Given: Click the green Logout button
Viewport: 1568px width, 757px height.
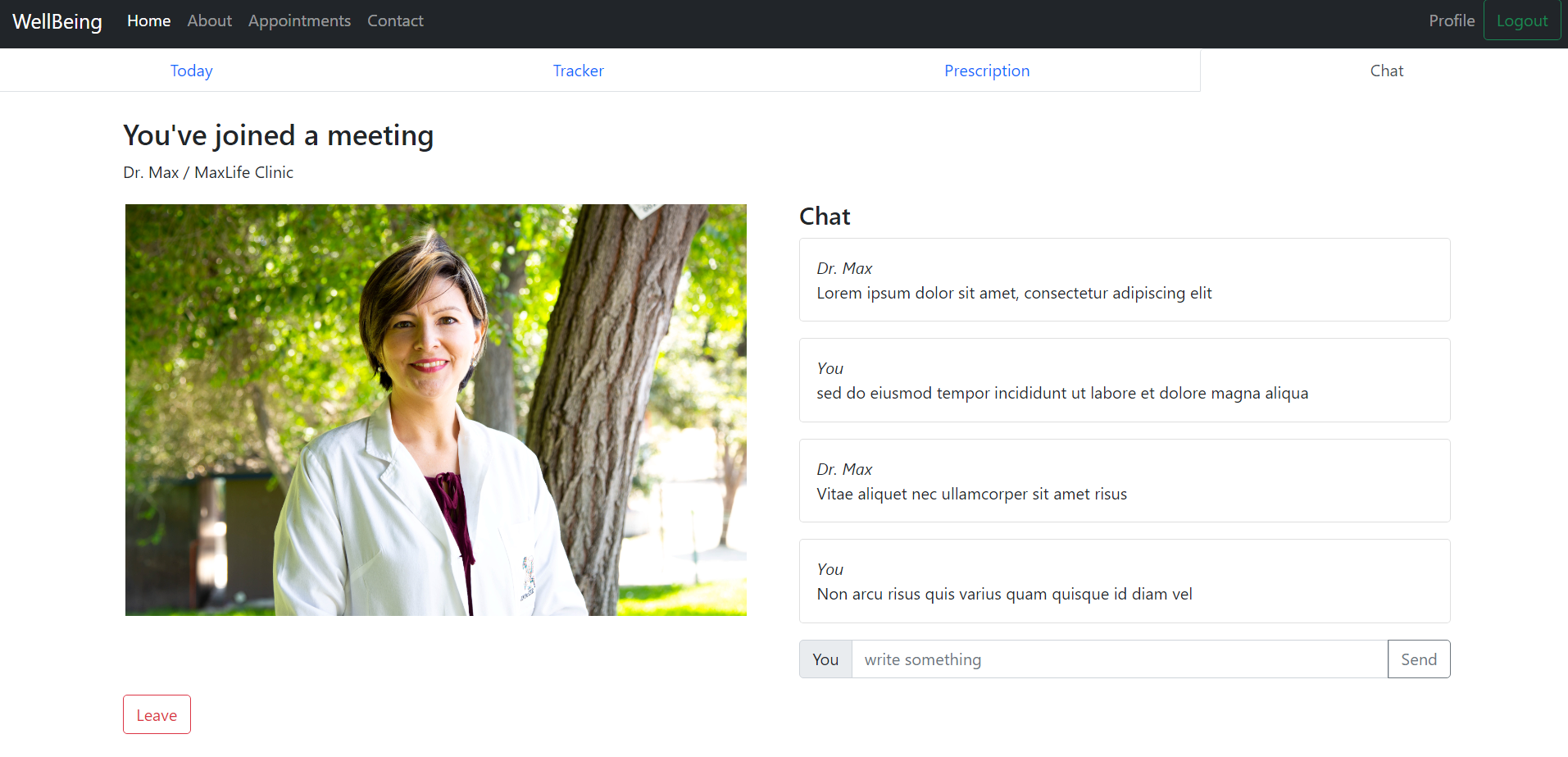Looking at the screenshot, I should (1522, 21).
